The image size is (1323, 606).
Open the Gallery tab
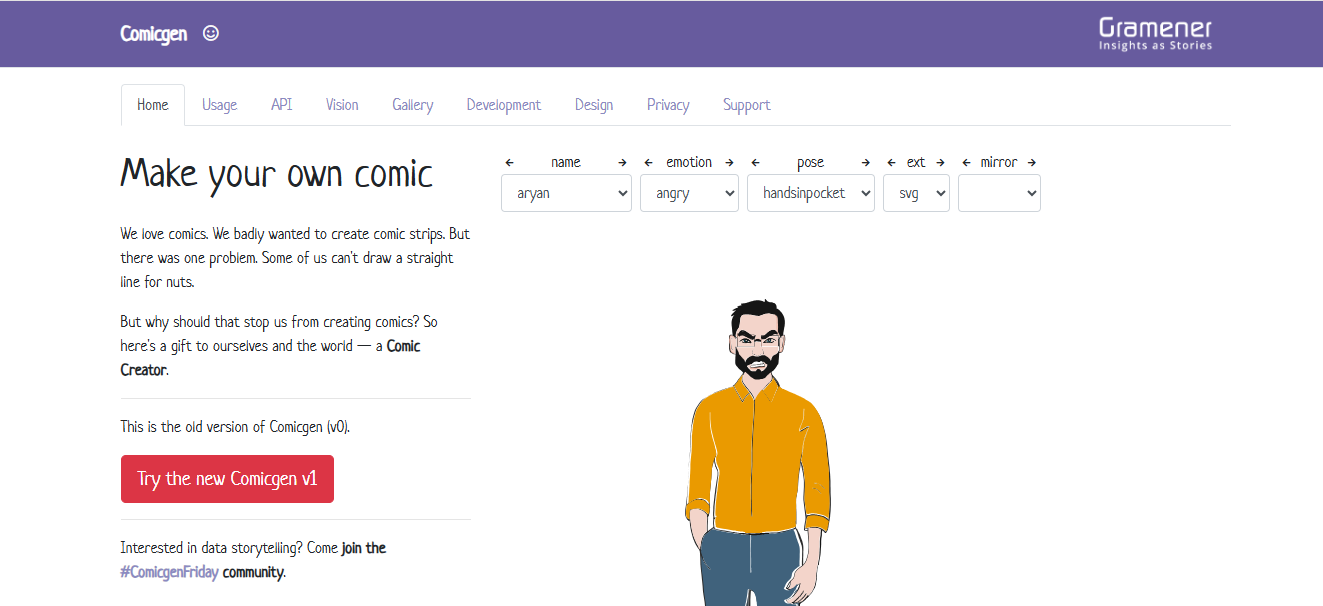point(413,105)
